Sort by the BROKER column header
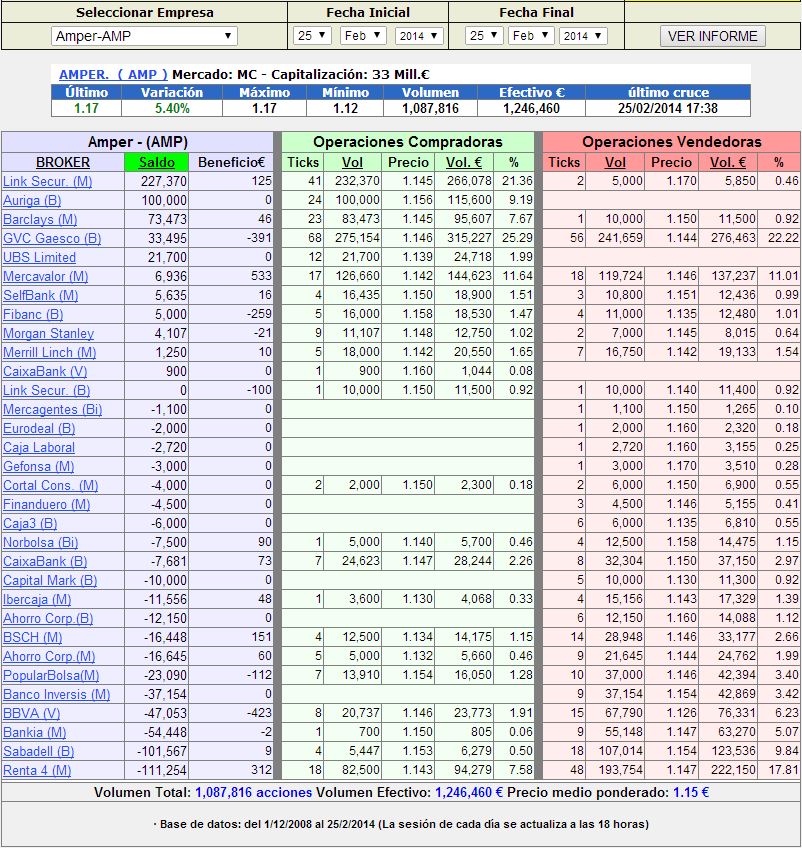The height and width of the screenshot is (848, 802). point(63,162)
